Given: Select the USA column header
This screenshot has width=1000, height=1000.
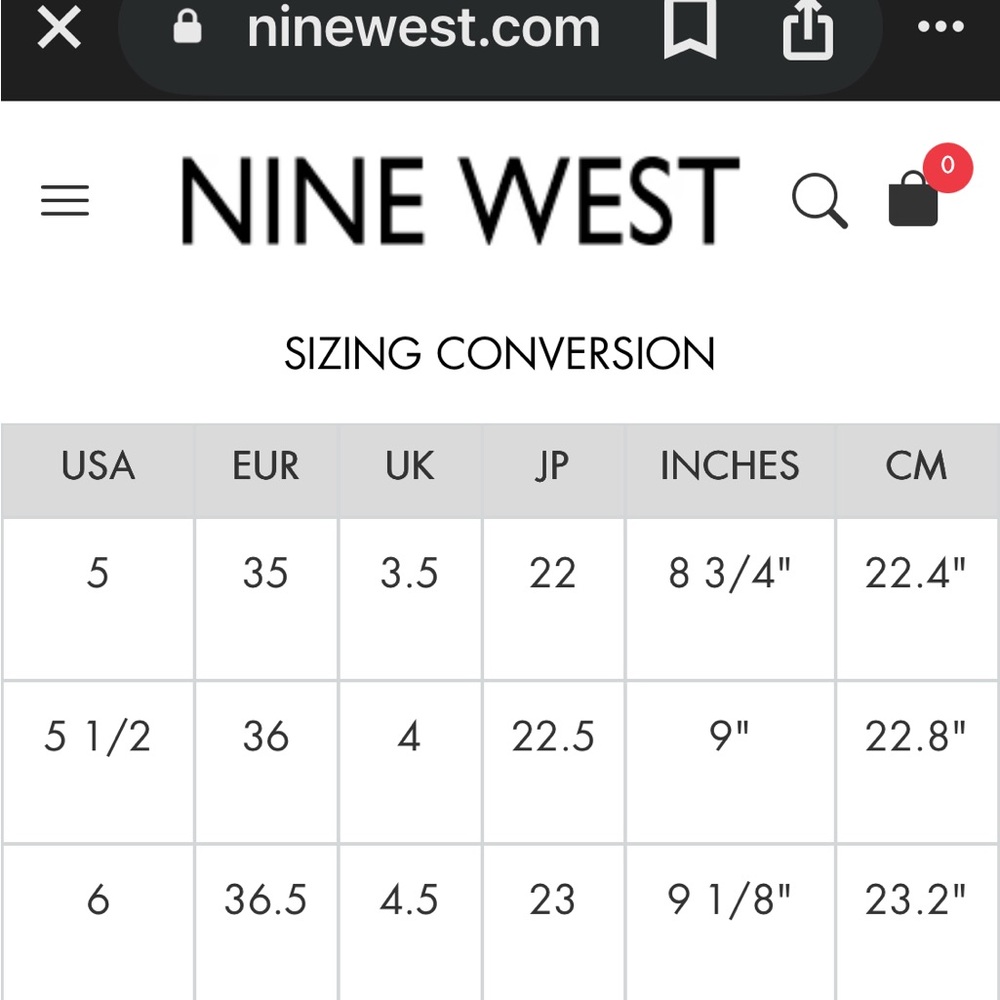Looking at the screenshot, I should tap(98, 471).
